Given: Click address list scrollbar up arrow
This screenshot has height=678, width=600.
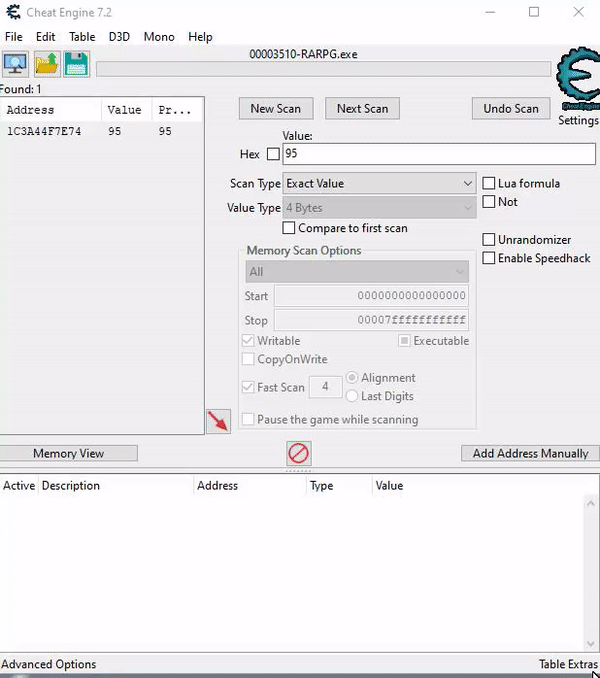Looking at the screenshot, I should (x=590, y=503).
